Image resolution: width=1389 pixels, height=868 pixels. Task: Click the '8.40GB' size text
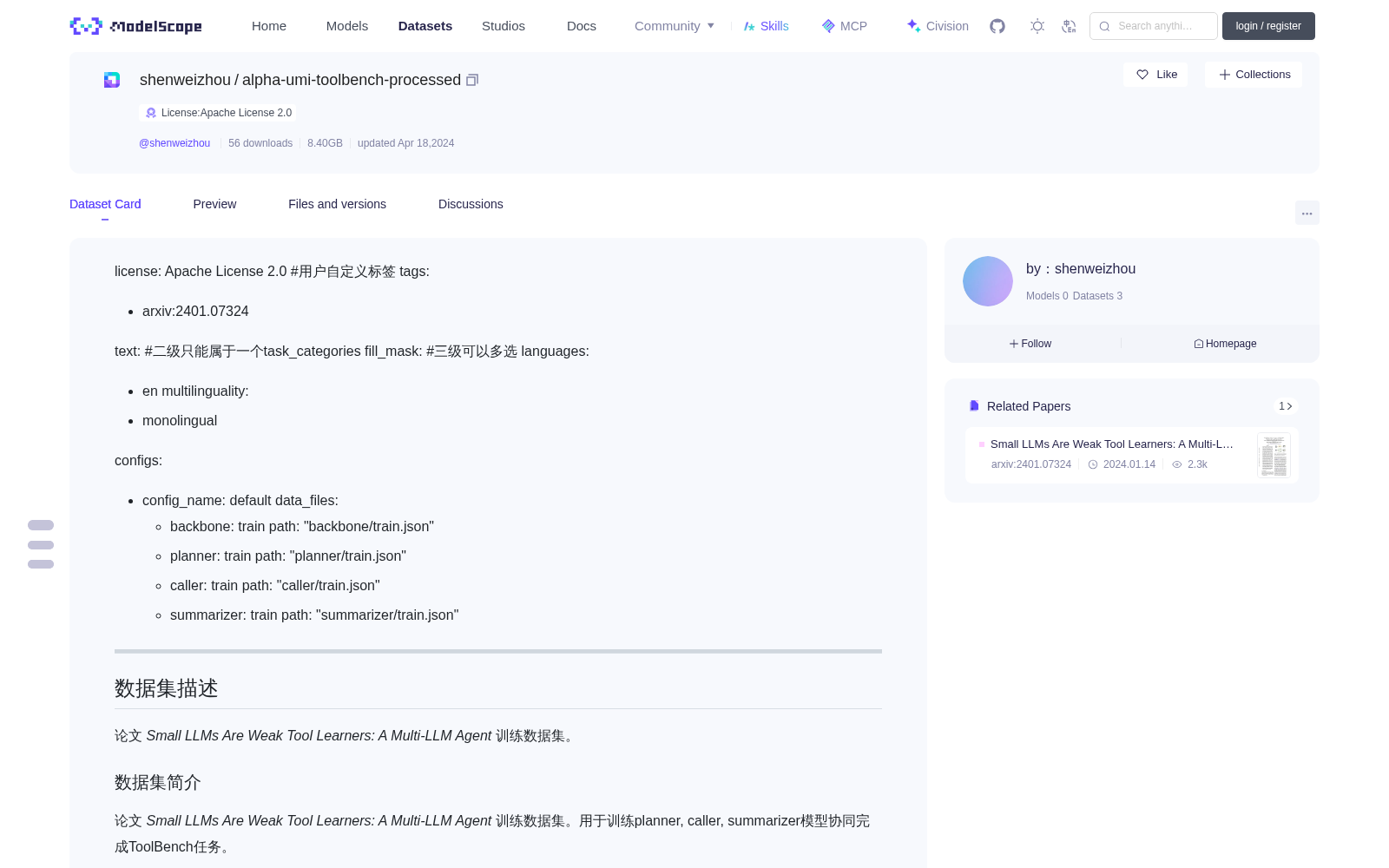coord(325,143)
